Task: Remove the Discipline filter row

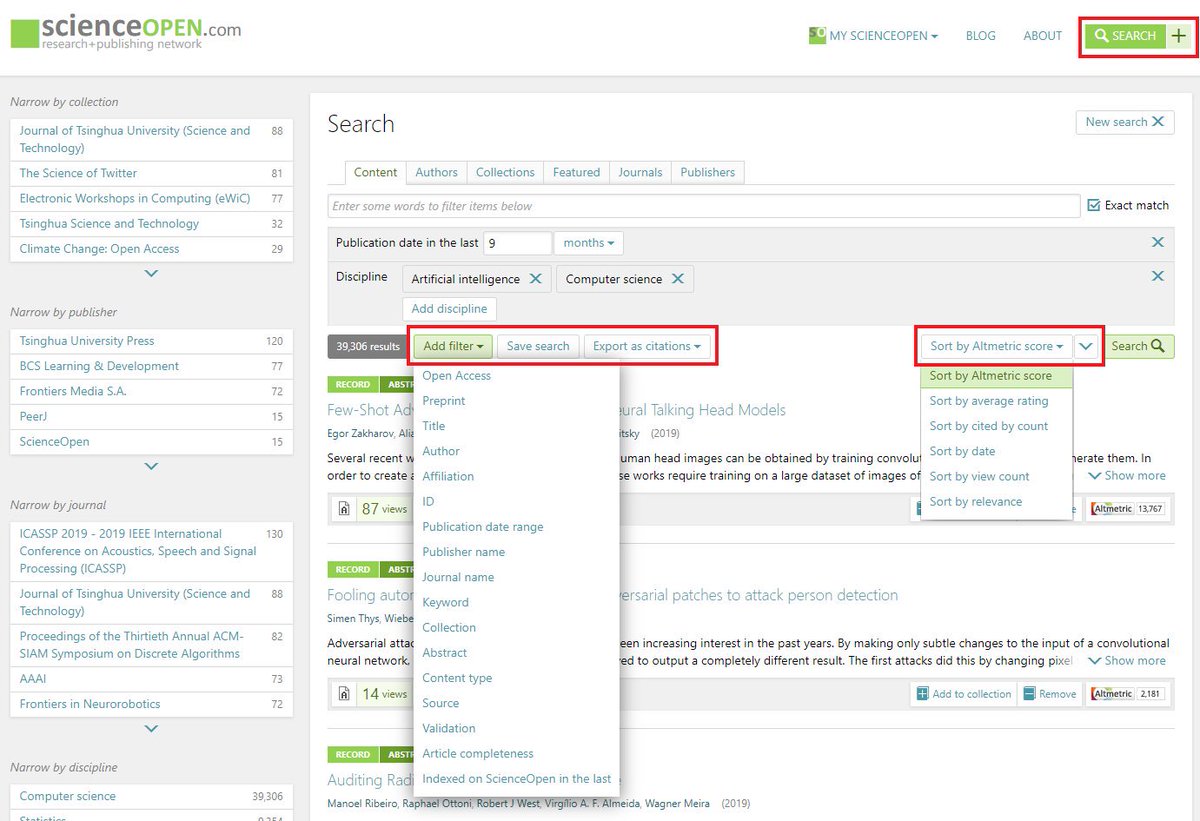Action: (1158, 276)
